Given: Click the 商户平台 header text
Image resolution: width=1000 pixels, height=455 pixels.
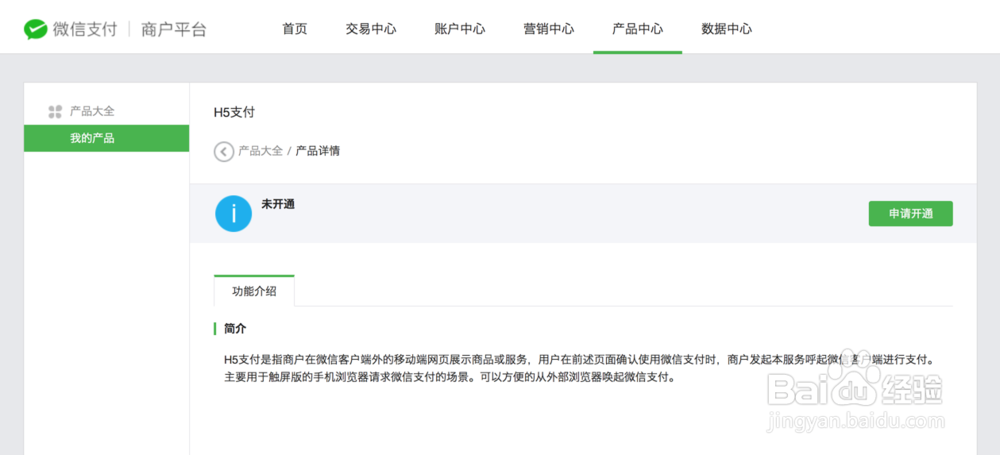Looking at the screenshot, I should point(174,29).
